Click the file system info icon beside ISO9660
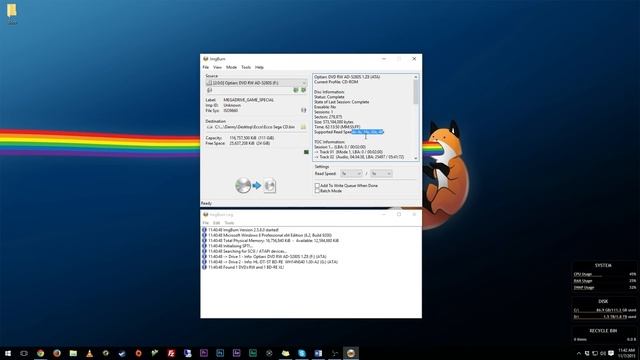This screenshot has width=640, height=360. click(x=303, y=110)
